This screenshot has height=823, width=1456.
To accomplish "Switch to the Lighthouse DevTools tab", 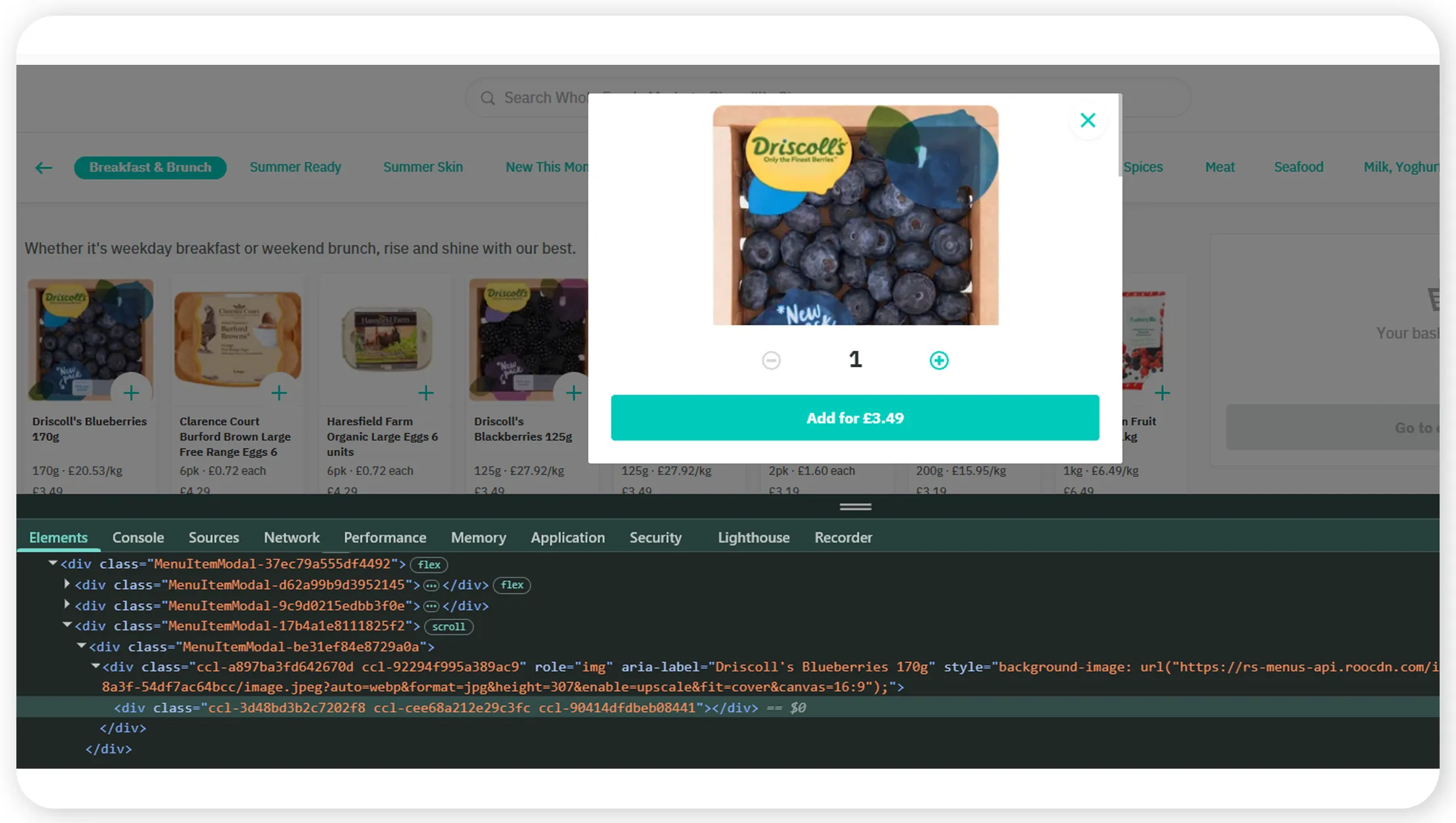I will 754,538.
